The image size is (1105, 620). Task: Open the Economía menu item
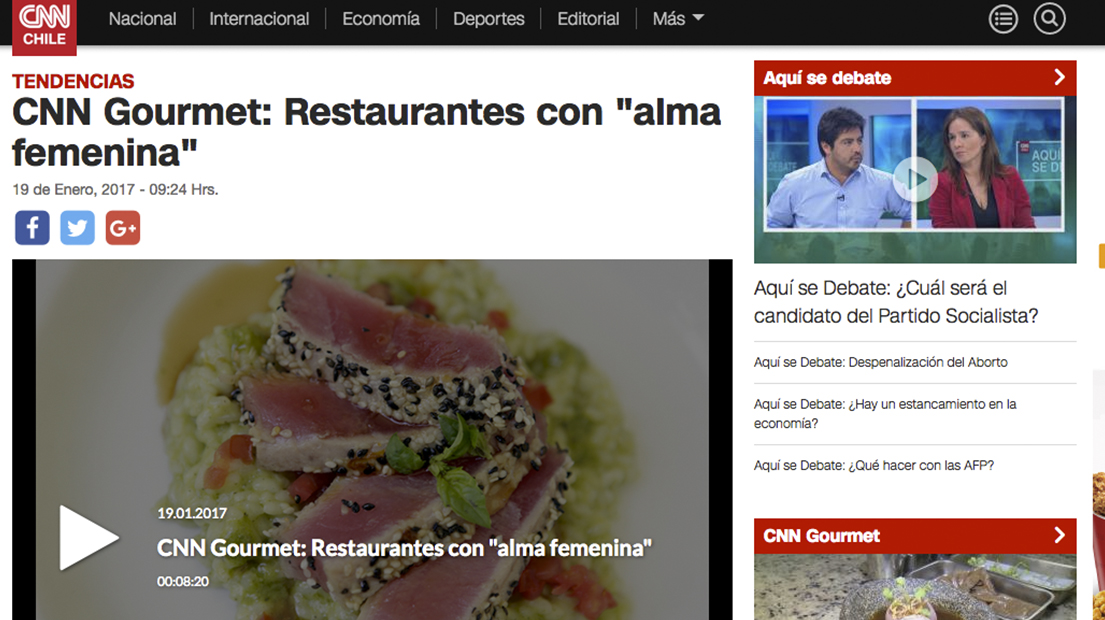pyautogui.click(x=381, y=19)
